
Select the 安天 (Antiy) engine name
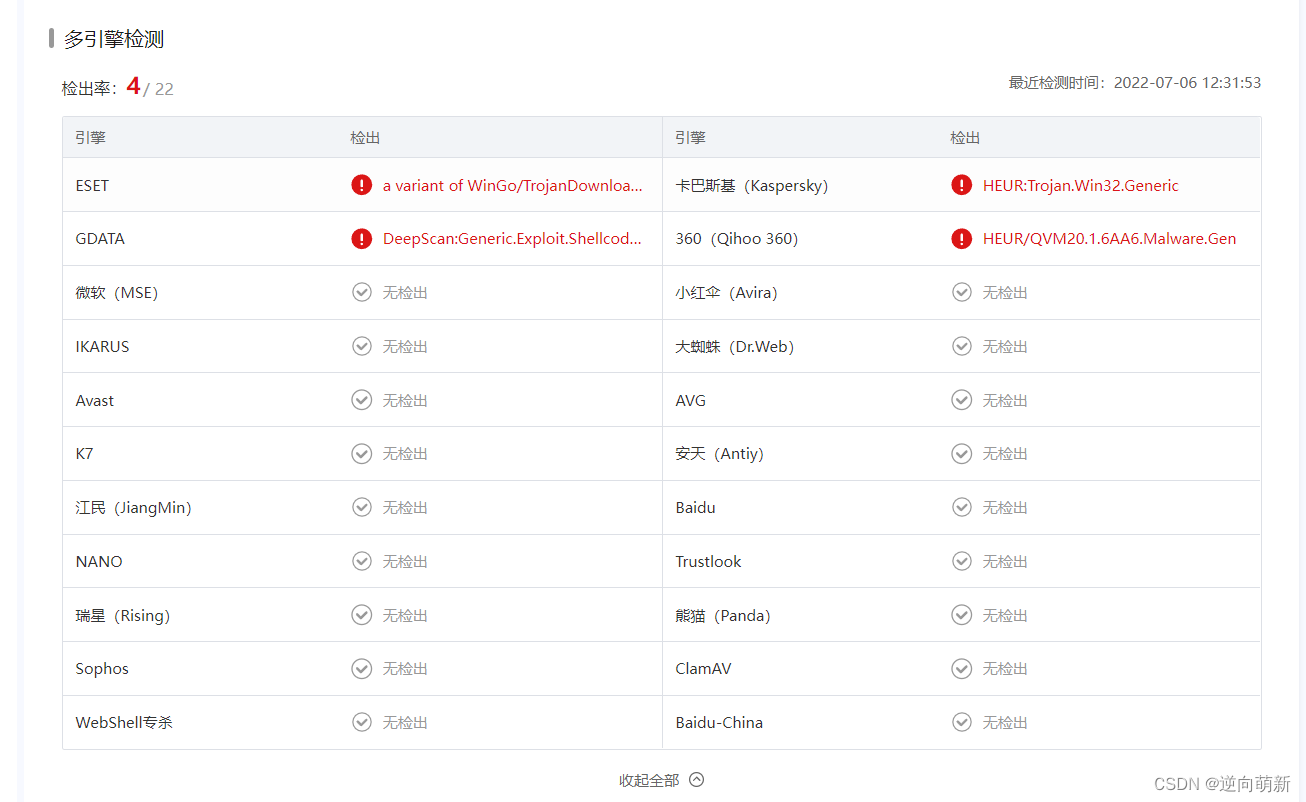(720, 454)
